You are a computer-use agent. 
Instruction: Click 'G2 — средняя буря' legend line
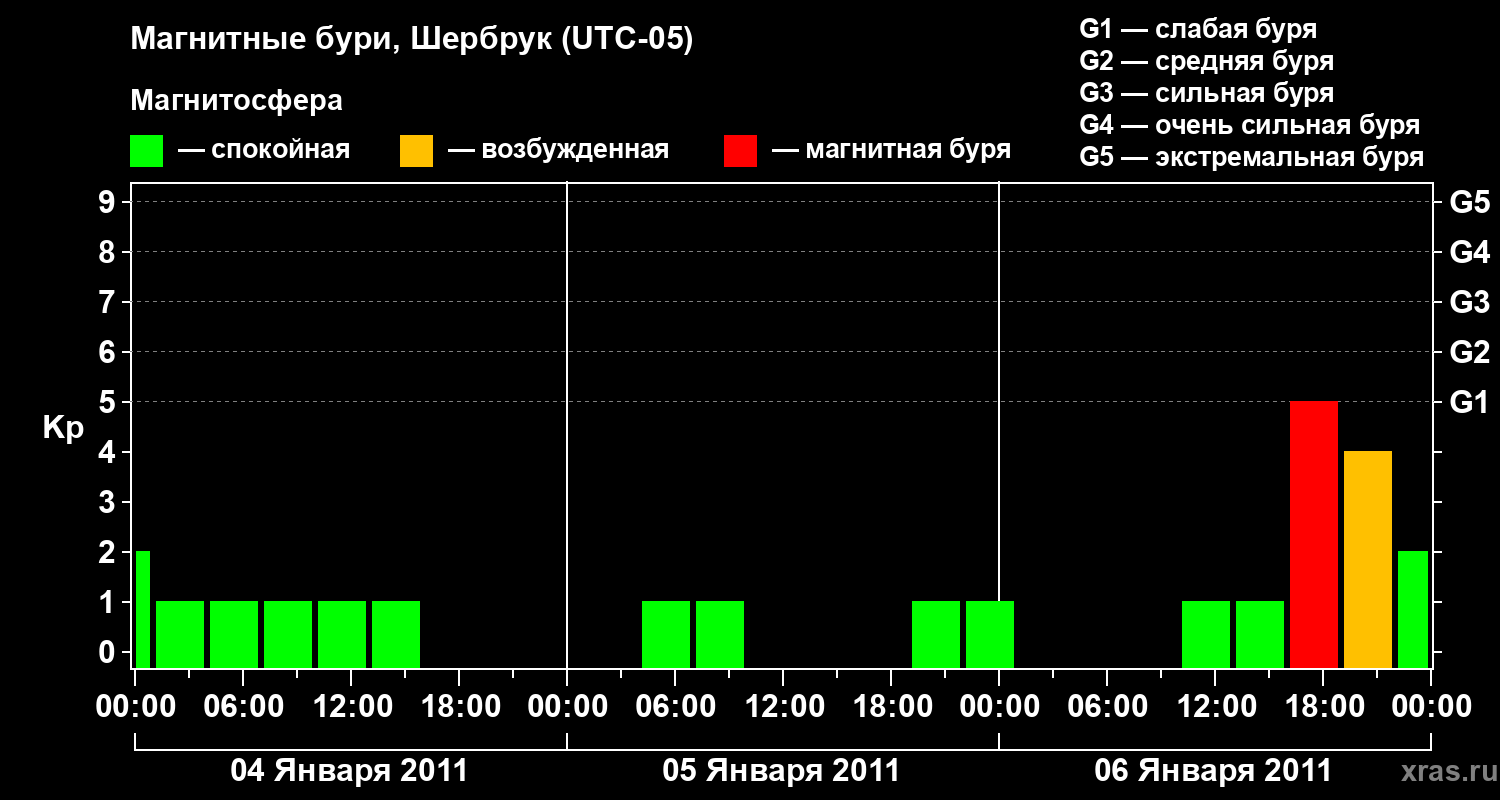1206,61
